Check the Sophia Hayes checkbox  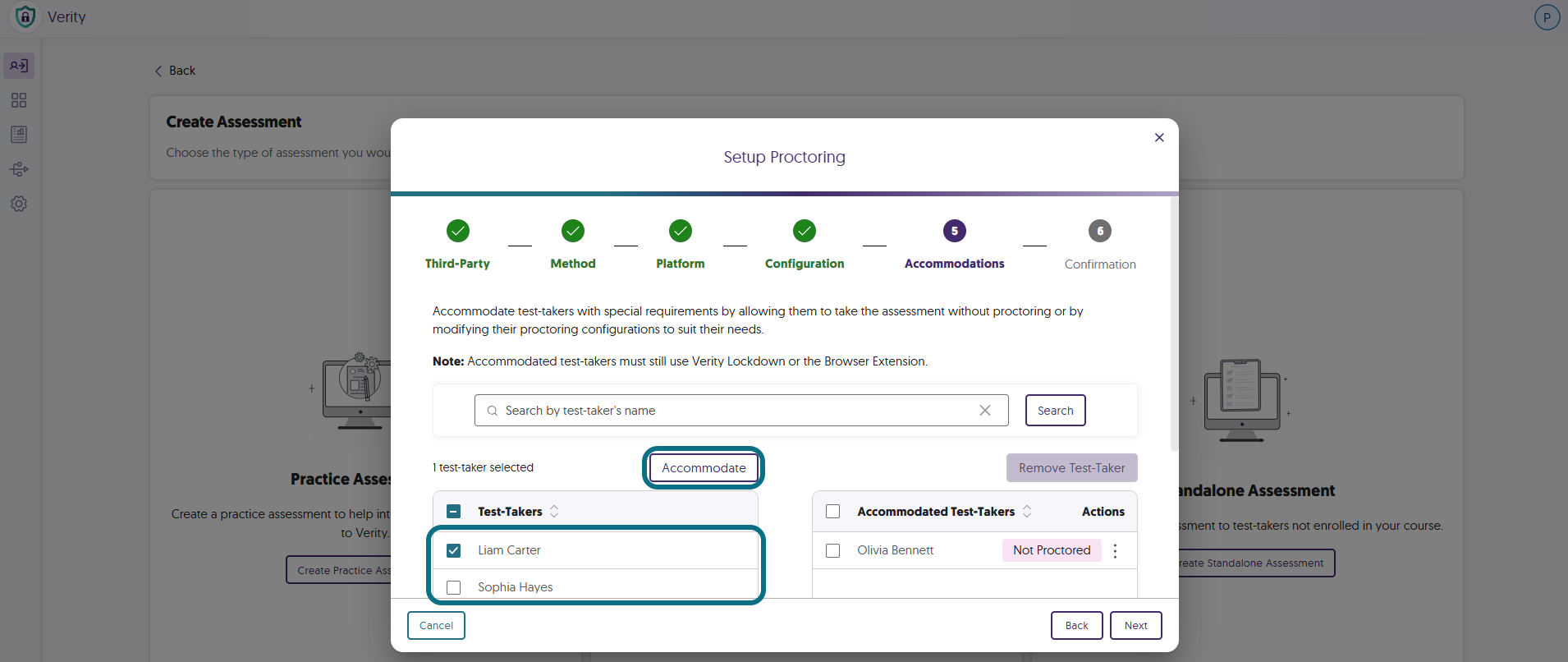click(453, 587)
